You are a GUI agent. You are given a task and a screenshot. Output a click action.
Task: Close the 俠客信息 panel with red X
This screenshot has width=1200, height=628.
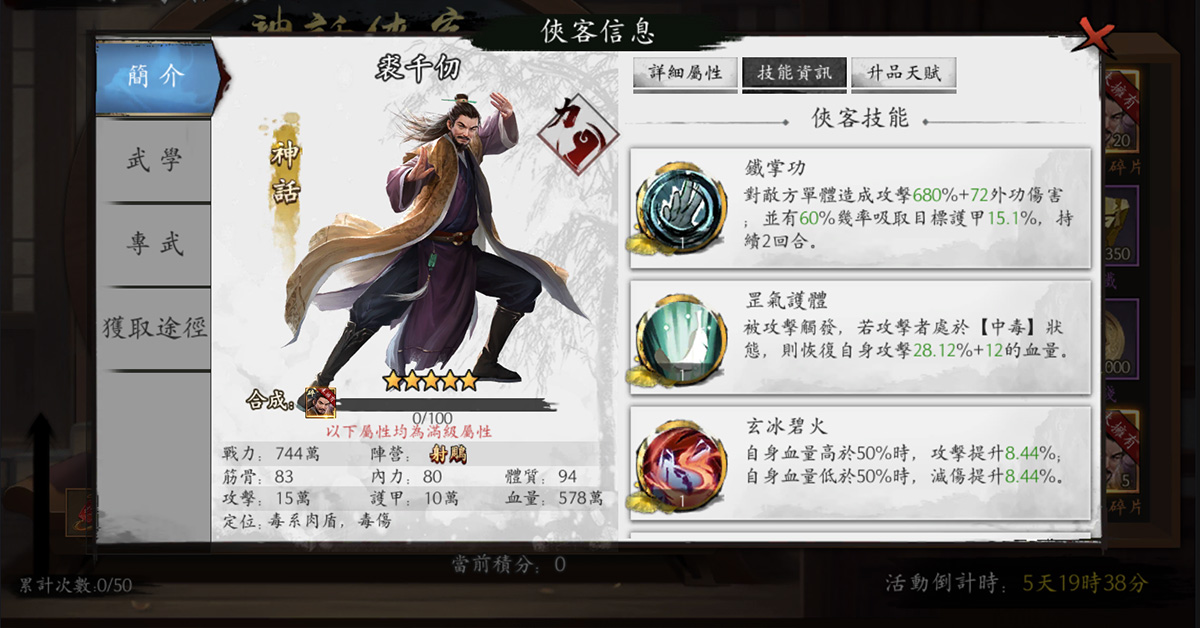coord(1092,36)
